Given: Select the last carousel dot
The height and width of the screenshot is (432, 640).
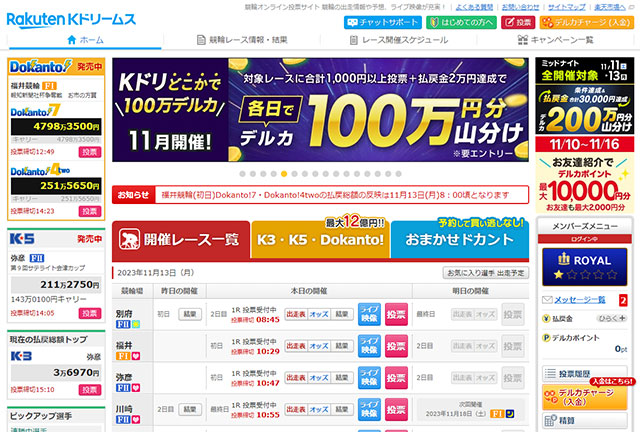Looking at the screenshot, I should 398,174.
